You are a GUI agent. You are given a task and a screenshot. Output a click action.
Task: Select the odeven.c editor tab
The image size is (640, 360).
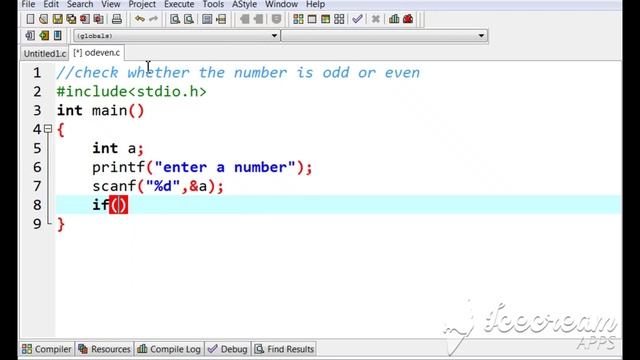click(x=97, y=53)
